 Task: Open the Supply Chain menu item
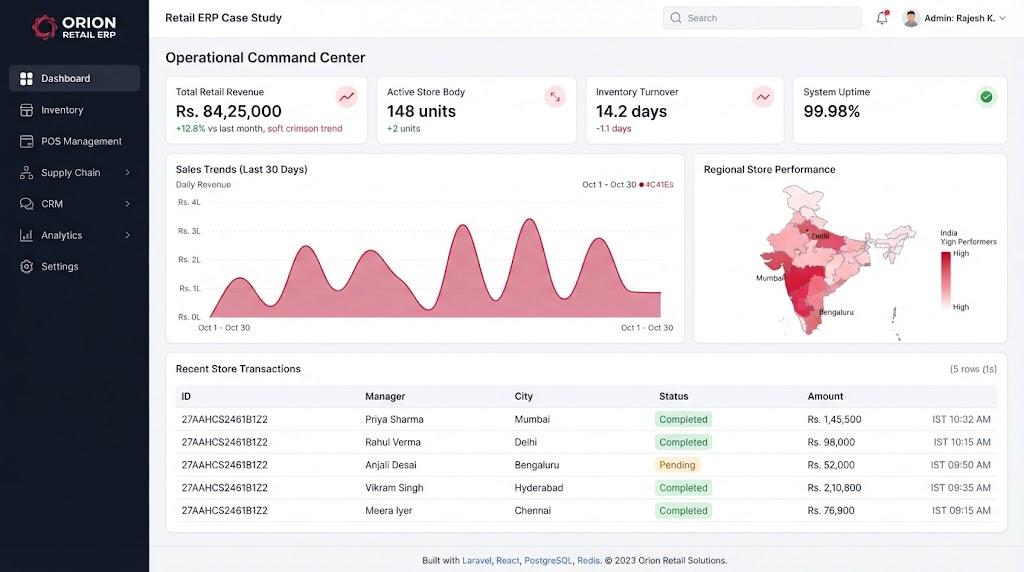(x=74, y=172)
